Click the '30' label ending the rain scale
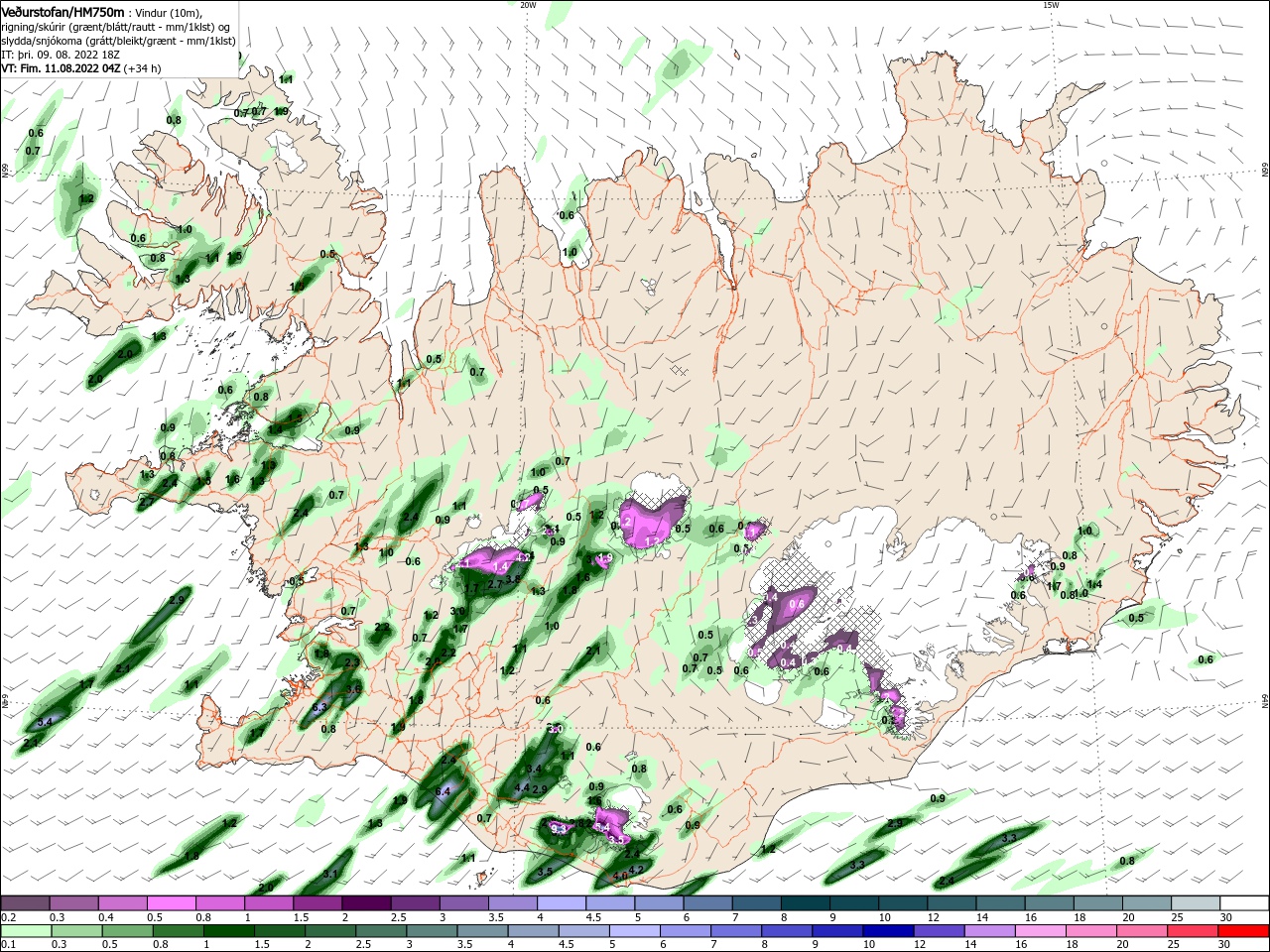Image resolution: width=1270 pixels, height=952 pixels. pyautogui.click(x=1225, y=944)
